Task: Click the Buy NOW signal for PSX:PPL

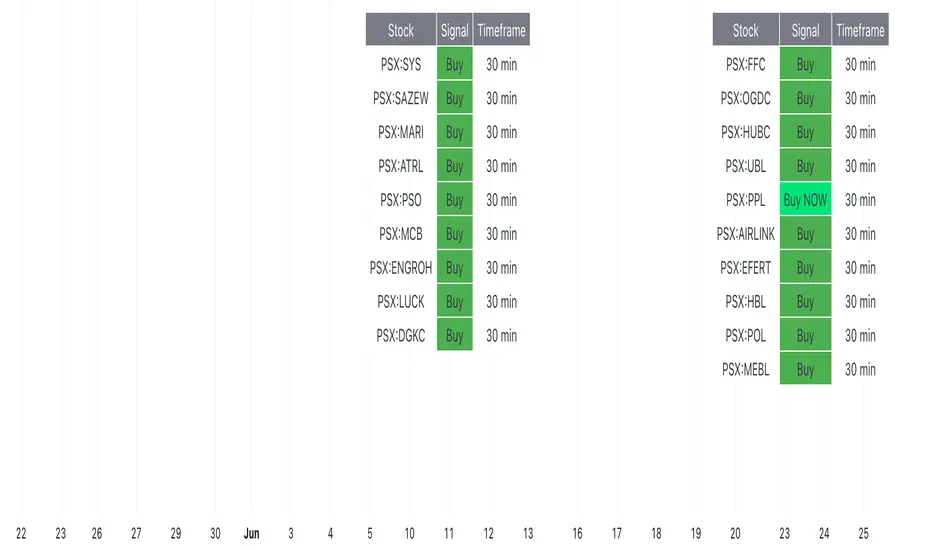Action: (805, 200)
